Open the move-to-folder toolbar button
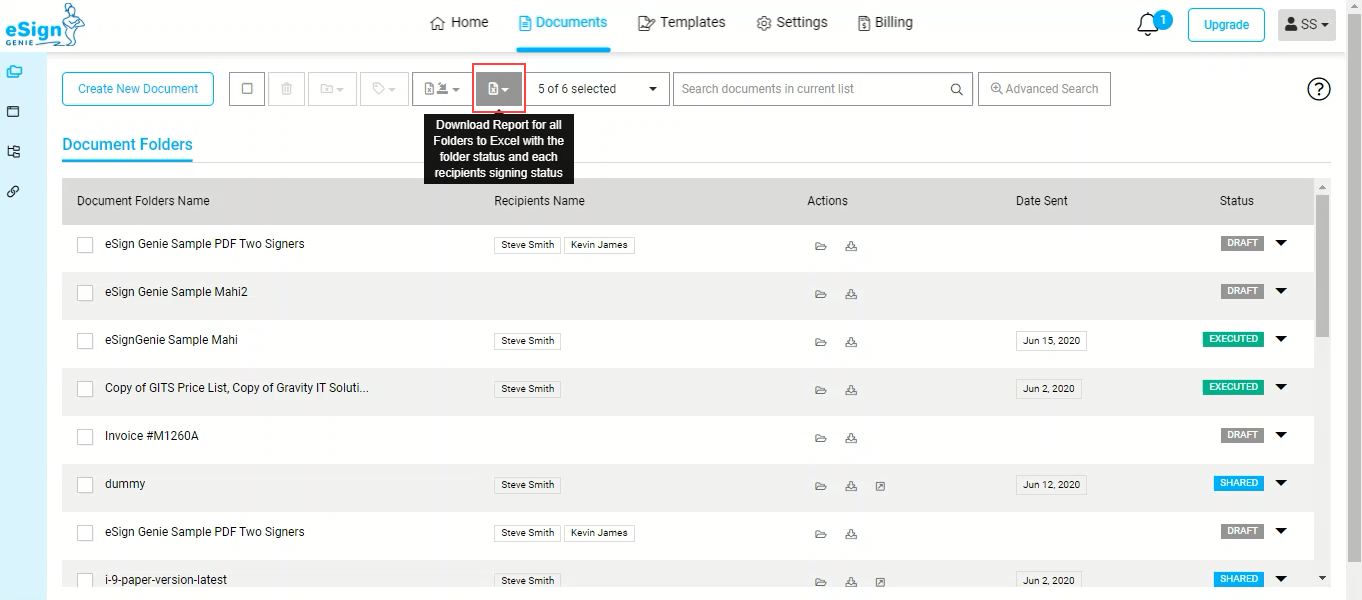This screenshot has width=1362, height=600. point(331,89)
